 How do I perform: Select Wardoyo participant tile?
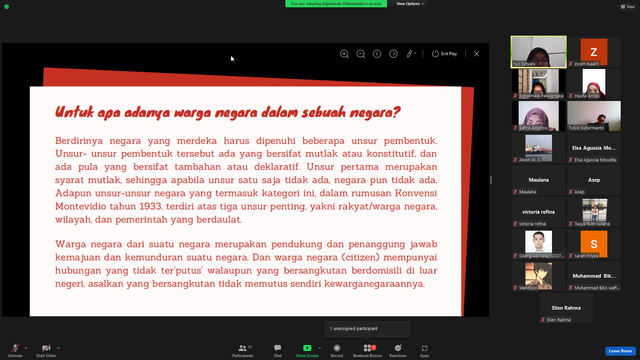point(538,276)
